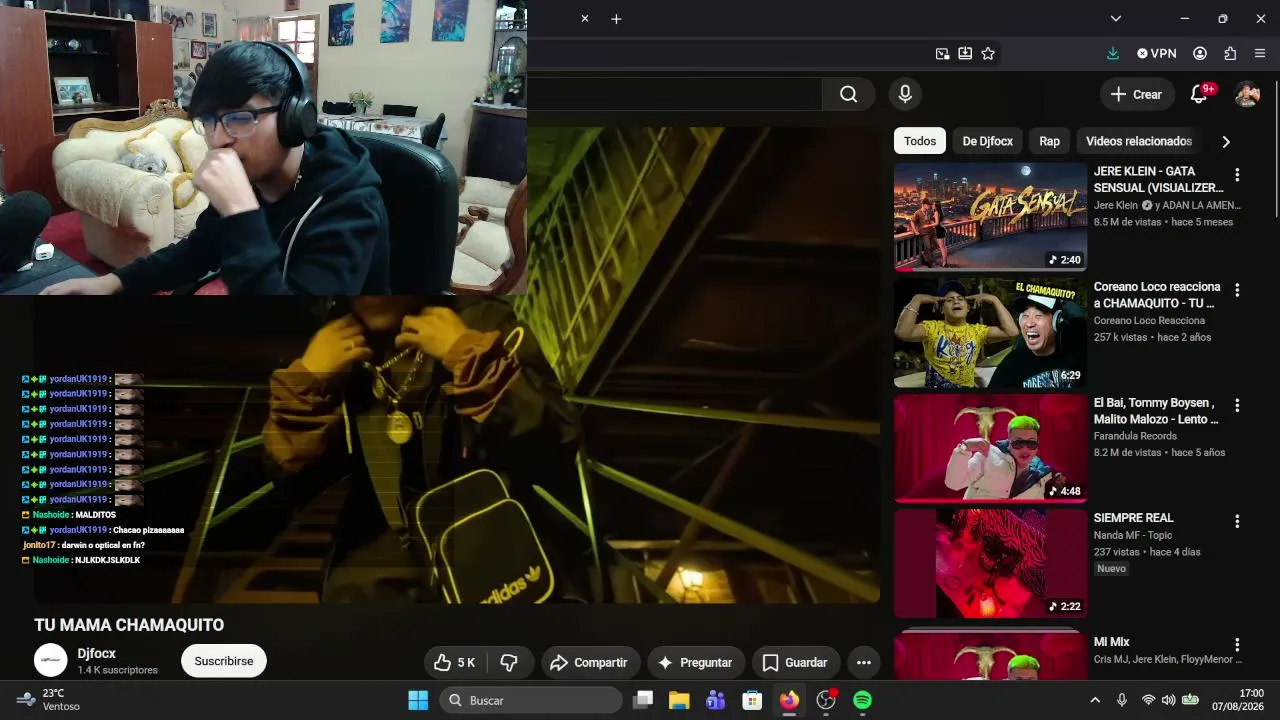Close the current browser tab
Screen dimensions: 1280x720
[585, 19]
